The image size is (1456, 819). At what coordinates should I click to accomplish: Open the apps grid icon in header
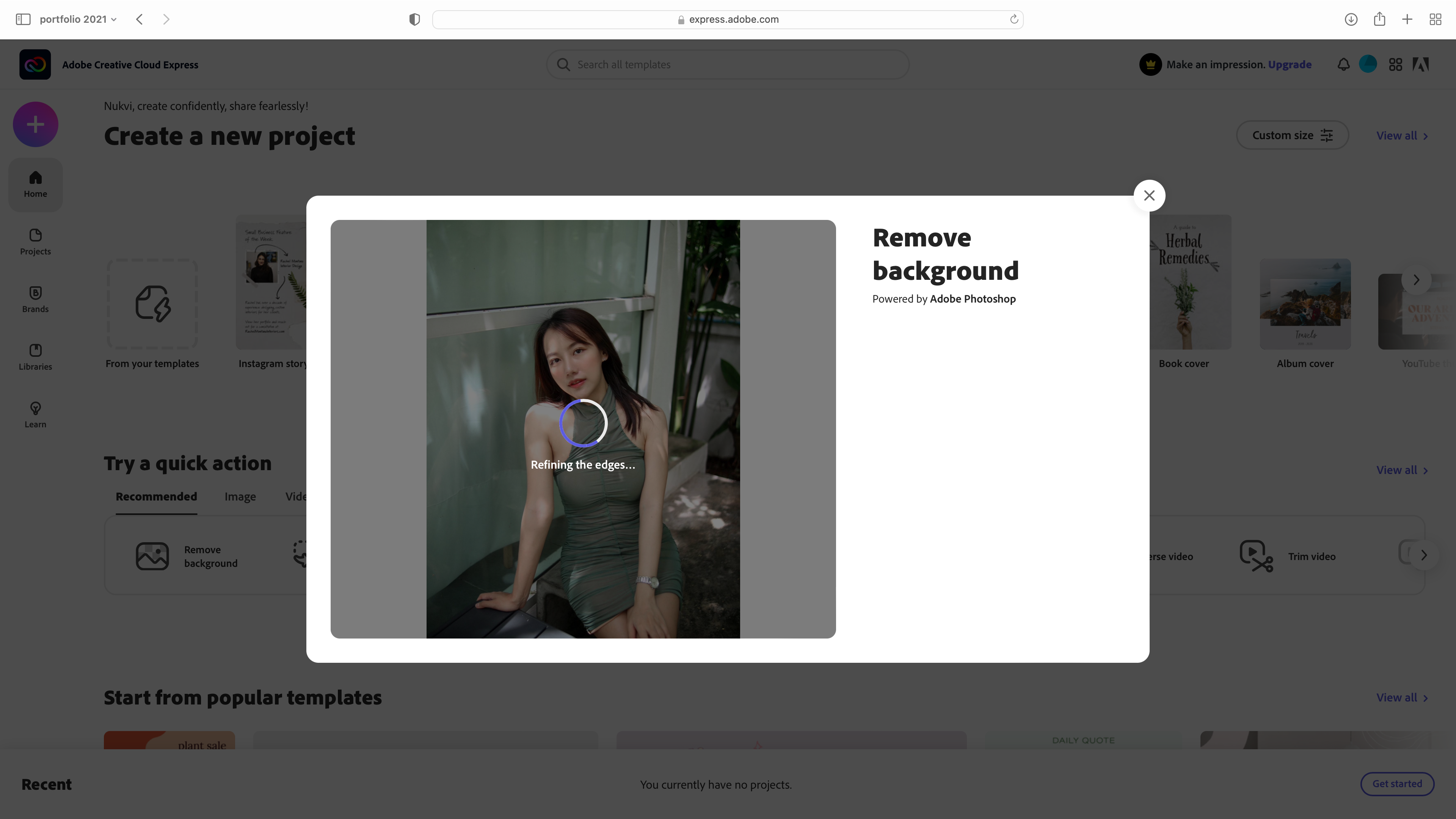[1395, 64]
